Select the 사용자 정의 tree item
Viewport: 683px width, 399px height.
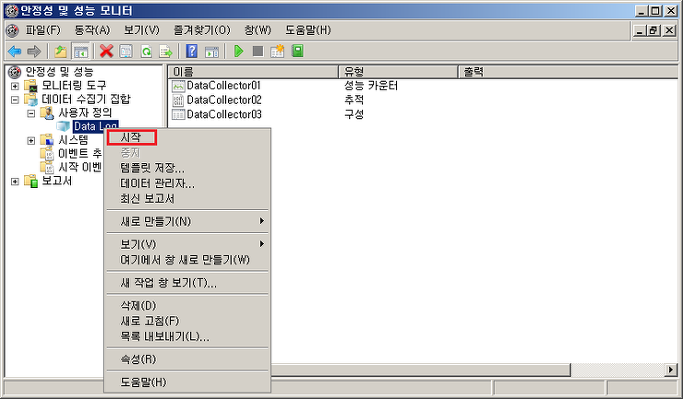click(x=85, y=113)
